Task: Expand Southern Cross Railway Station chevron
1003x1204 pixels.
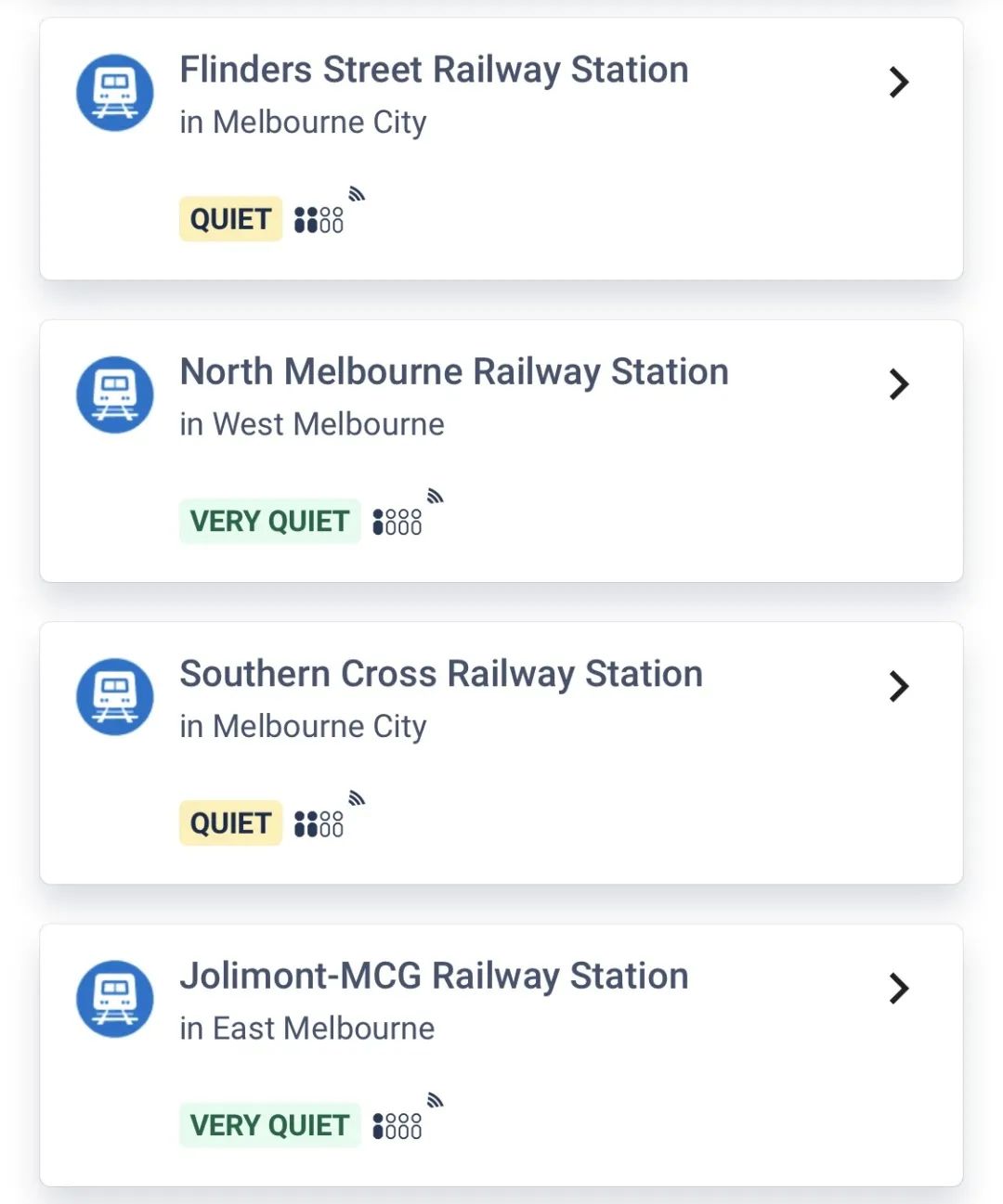Action: (898, 686)
